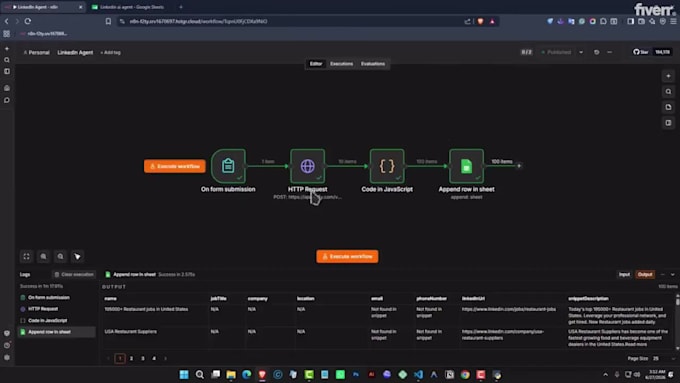
Task: Select Code in JavaScript in the logs list
Action: coord(48,321)
